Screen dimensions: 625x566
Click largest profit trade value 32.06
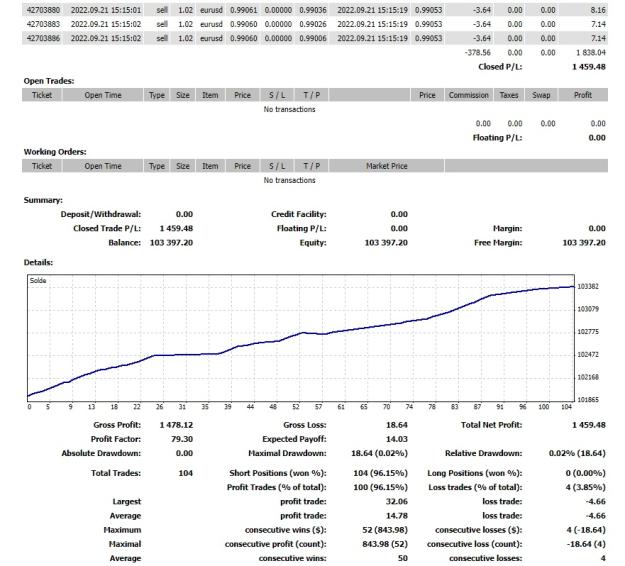397,502
